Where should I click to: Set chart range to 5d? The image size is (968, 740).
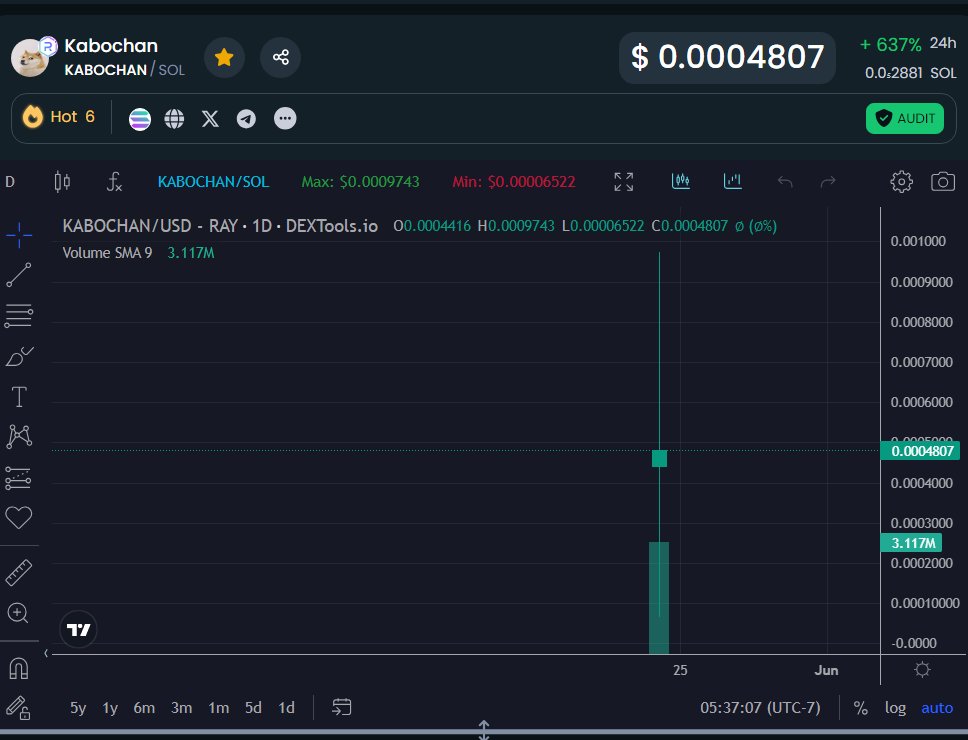tap(253, 708)
